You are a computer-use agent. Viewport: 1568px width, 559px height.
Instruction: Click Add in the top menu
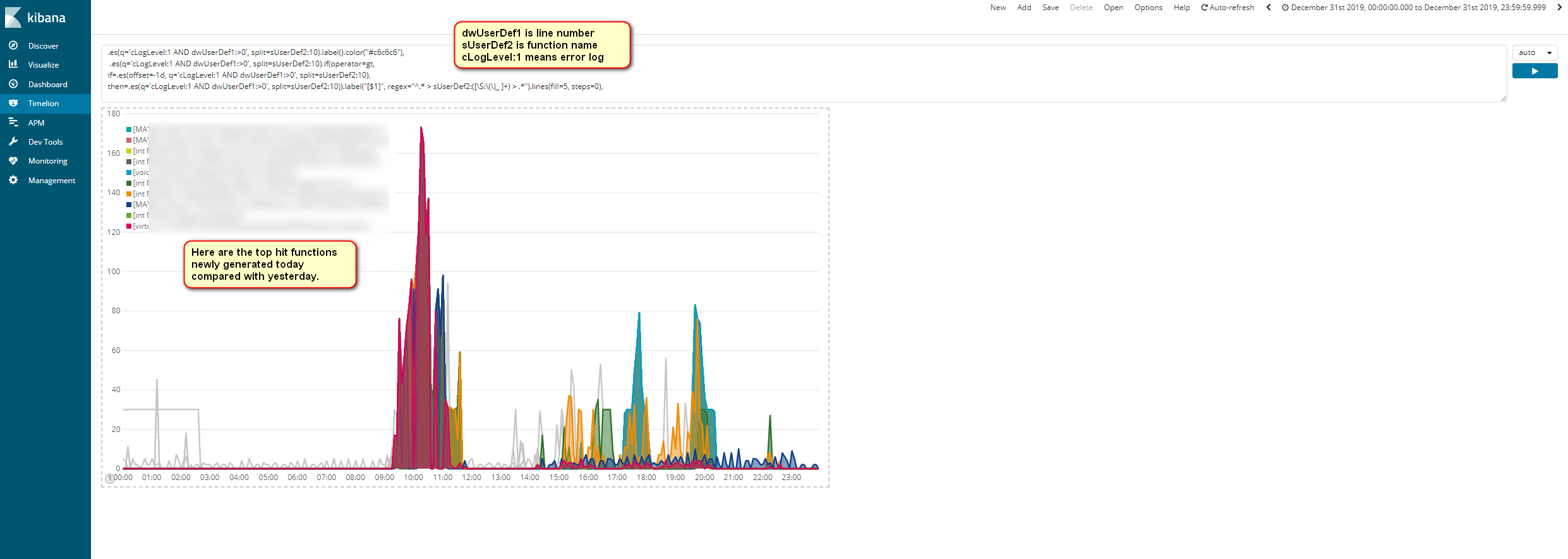(x=1024, y=8)
